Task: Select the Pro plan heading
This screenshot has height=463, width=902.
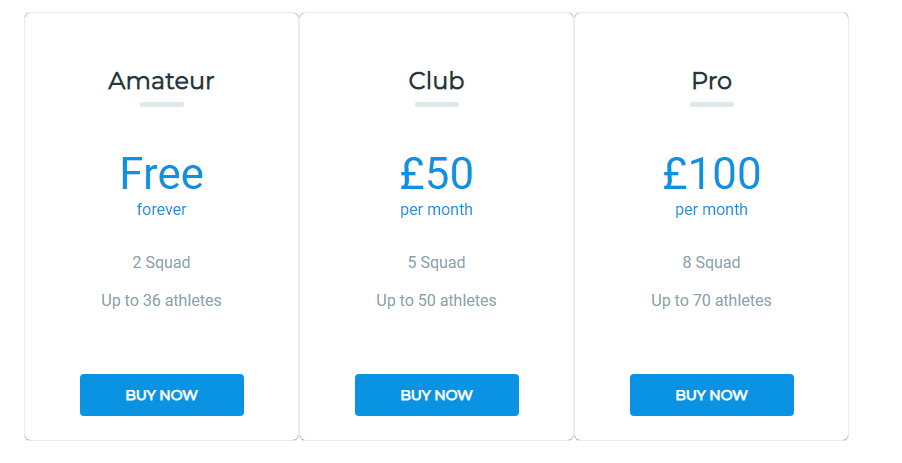Action: point(712,81)
